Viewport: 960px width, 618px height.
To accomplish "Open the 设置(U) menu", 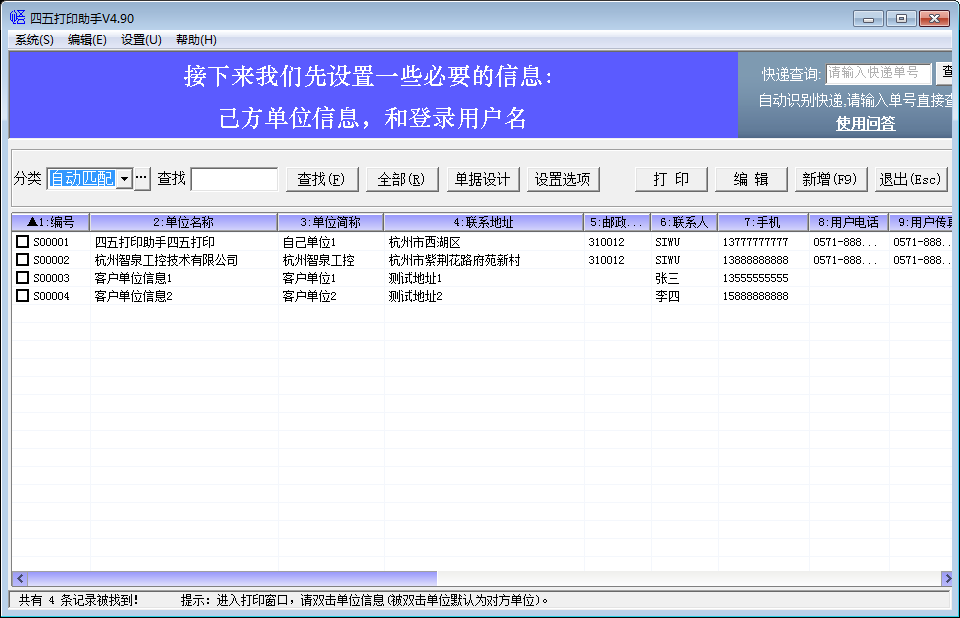I will pyautogui.click(x=141, y=40).
